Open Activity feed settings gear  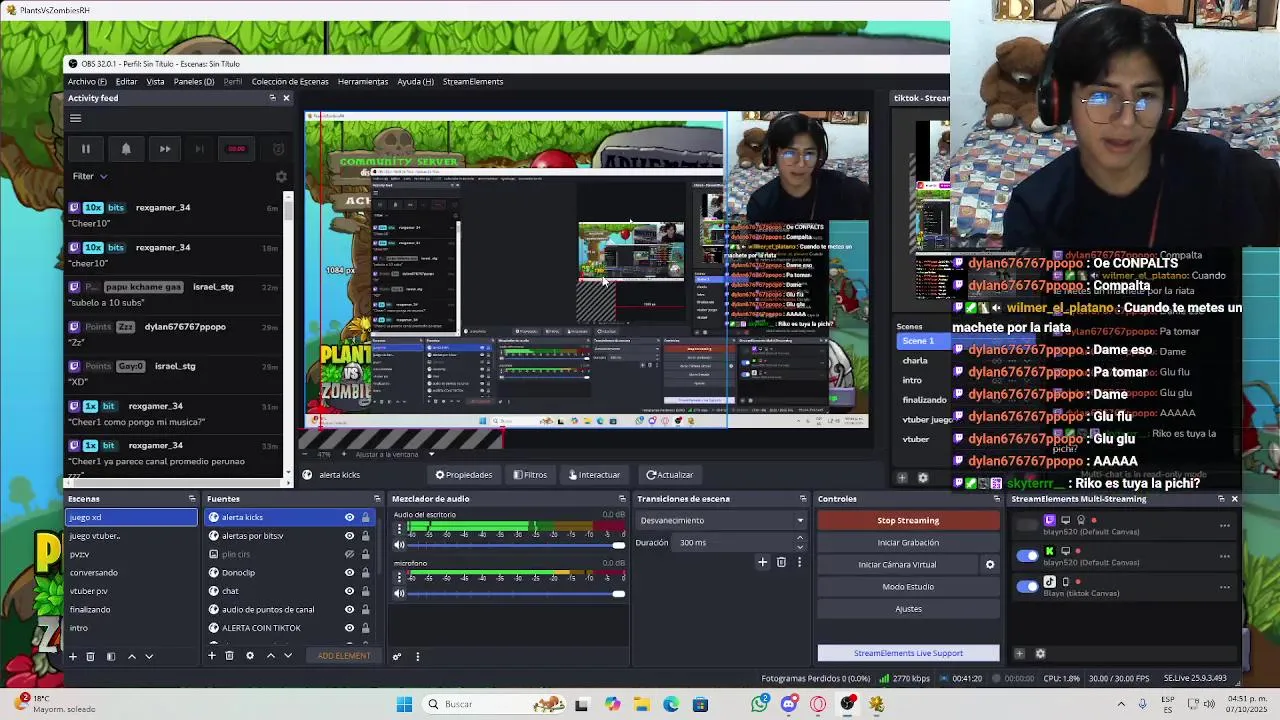pos(281,176)
